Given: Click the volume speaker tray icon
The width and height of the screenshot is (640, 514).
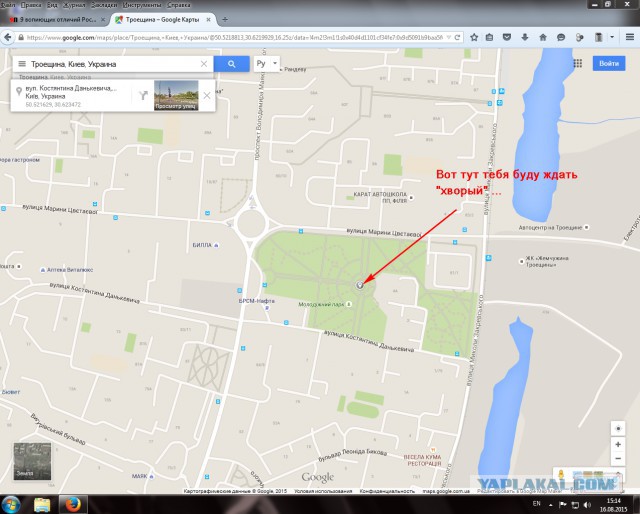Looking at the screenshot, I should click(x=587, y=505).
